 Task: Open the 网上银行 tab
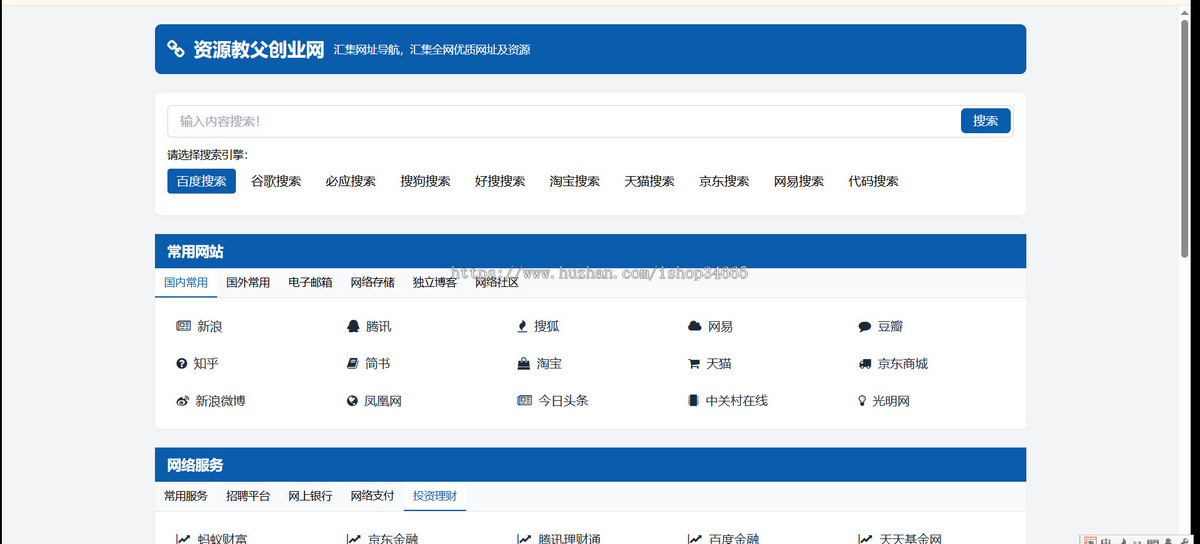point(310,496)
